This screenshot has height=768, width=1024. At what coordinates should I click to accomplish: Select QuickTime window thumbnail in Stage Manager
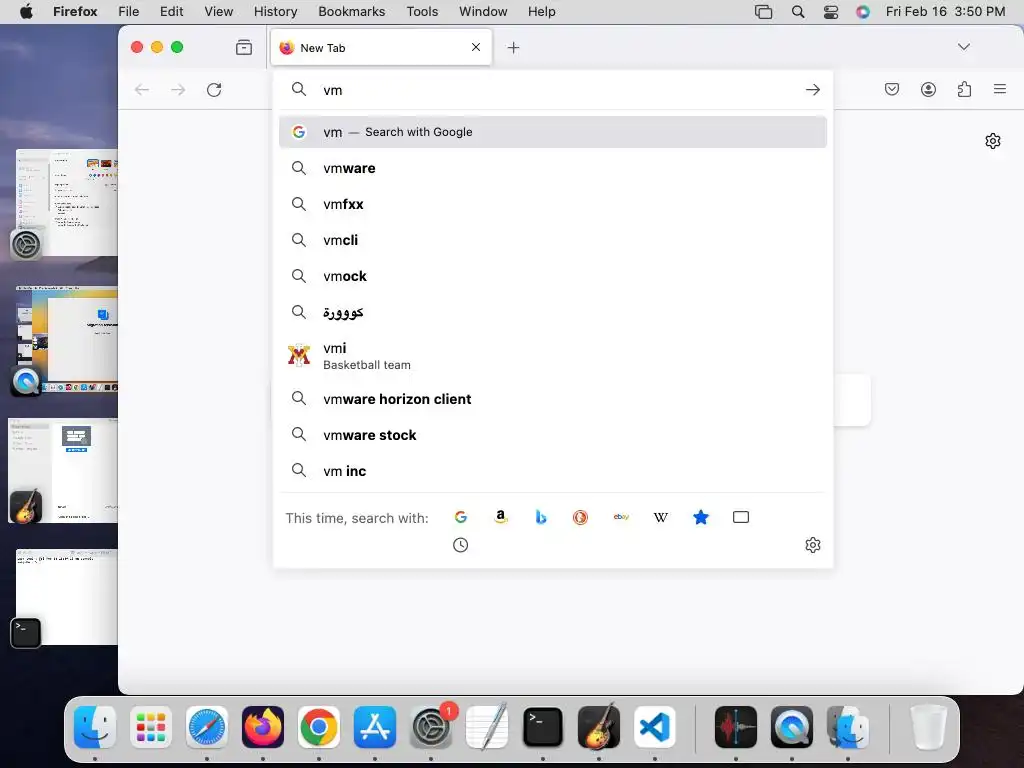(x=65, y=338)
